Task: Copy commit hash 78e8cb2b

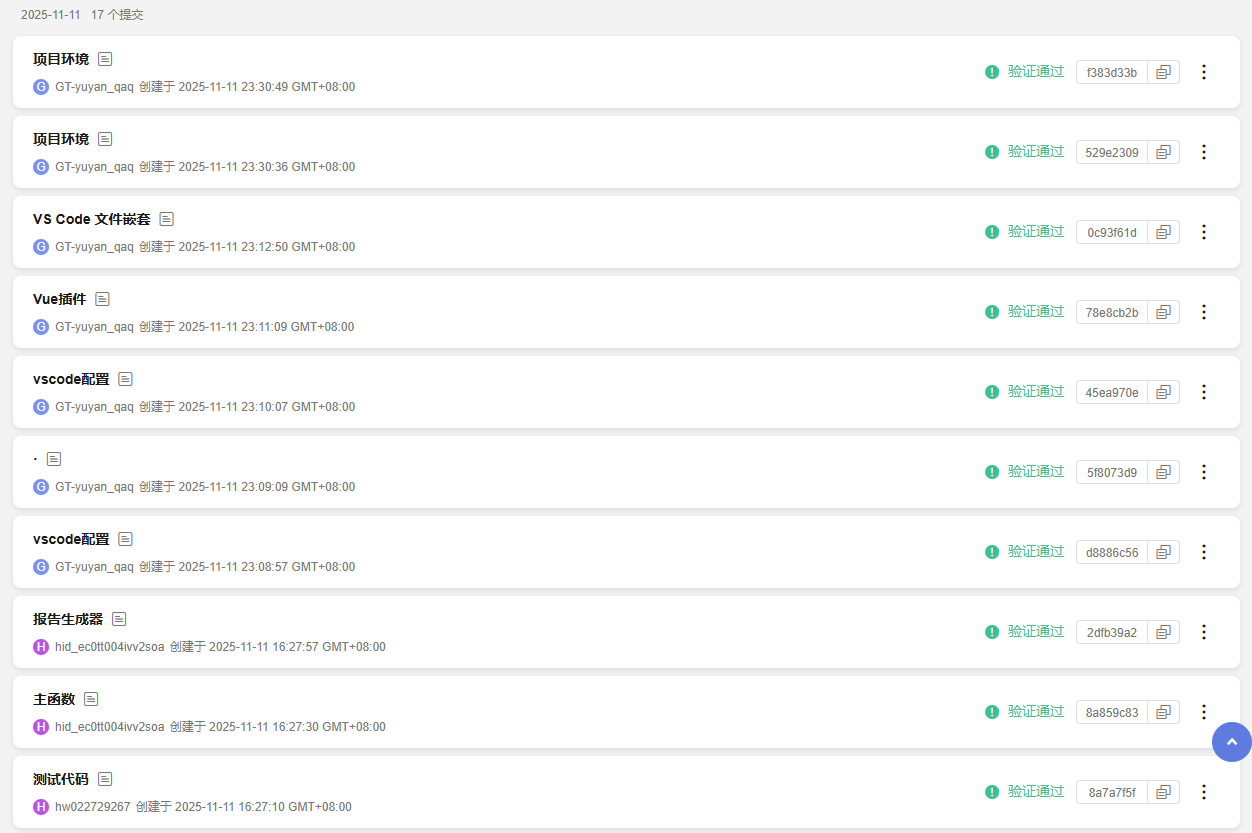Action: [1163, 312]
